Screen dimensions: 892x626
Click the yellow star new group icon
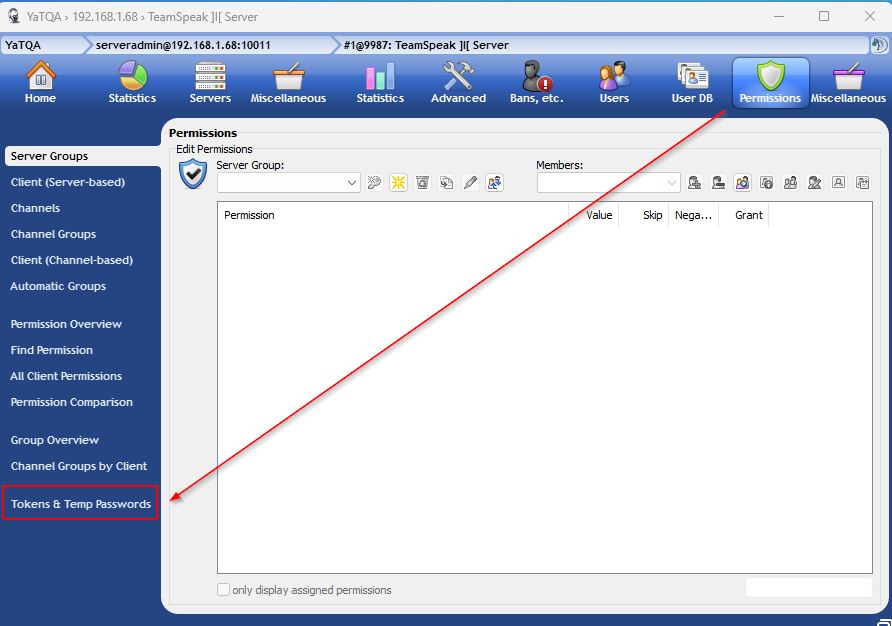pyautogui.click(x=398, y=182)
